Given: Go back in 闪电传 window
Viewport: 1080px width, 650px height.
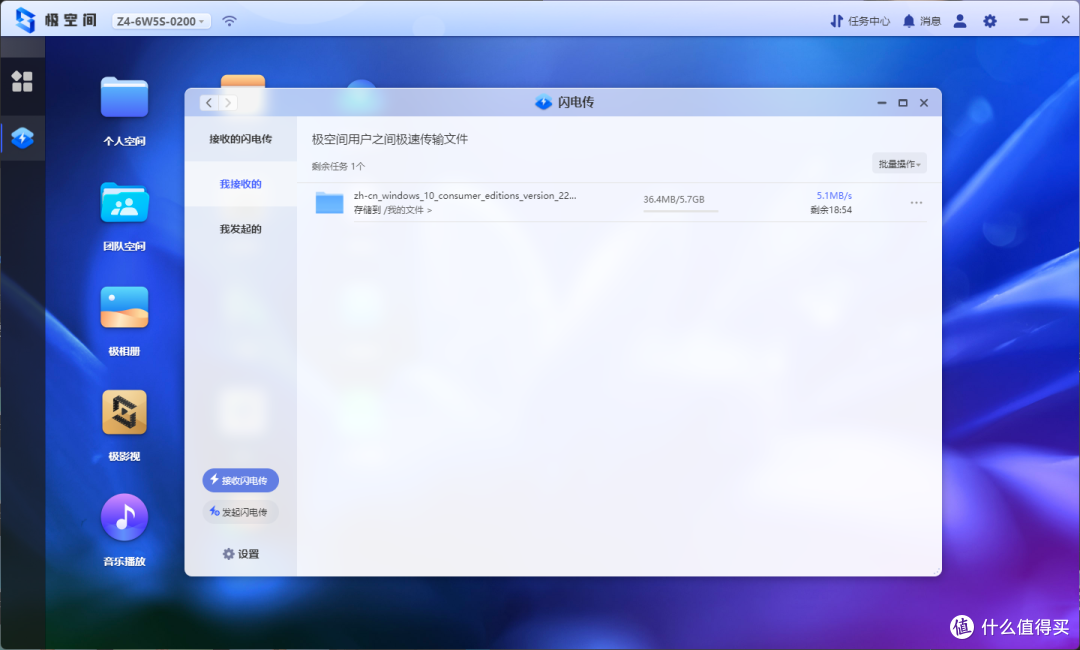Looking at the screenshot, I should pyautogui.click(x=209, y=103).
